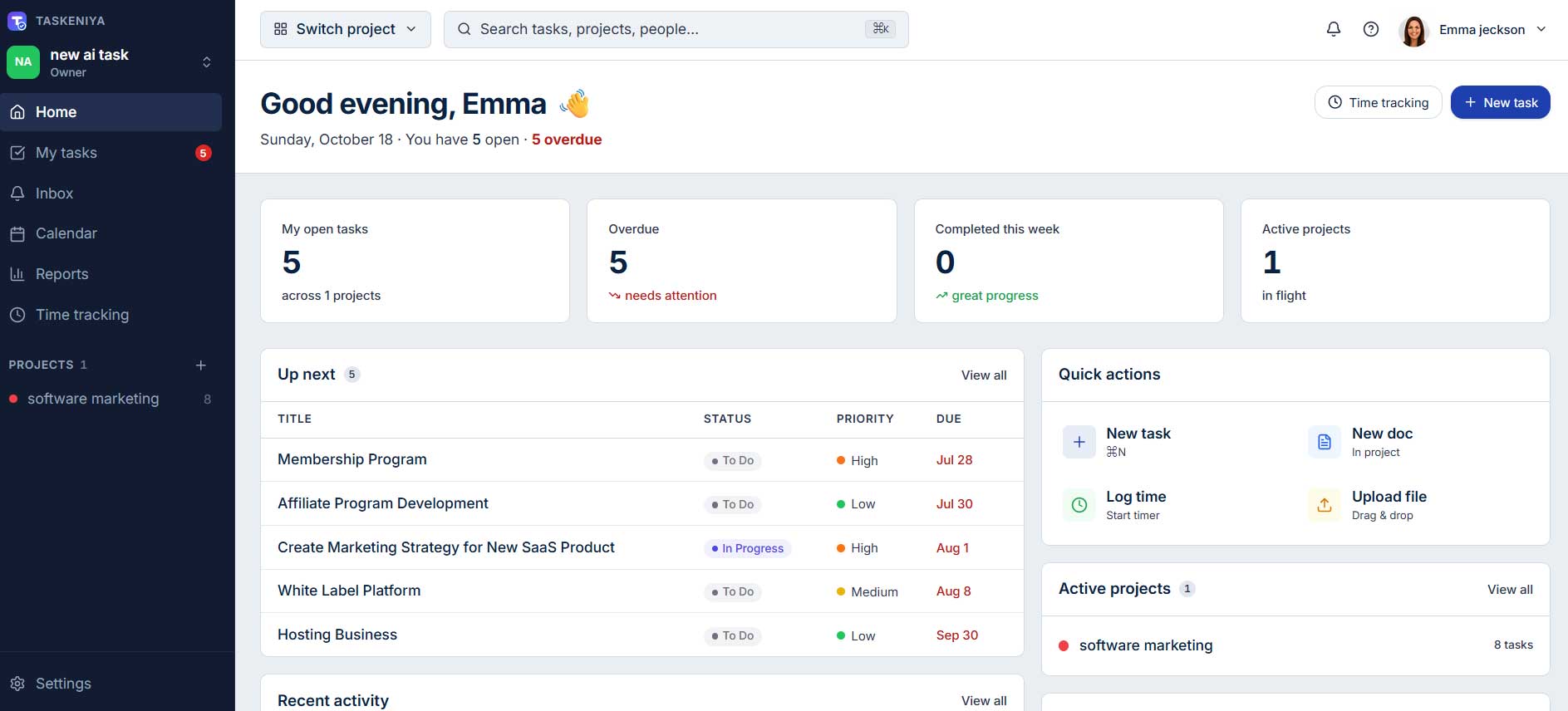This screenshot has height=711, width=1568.
Task: Click the 8 tasks count label
Action: point(1513,645)
